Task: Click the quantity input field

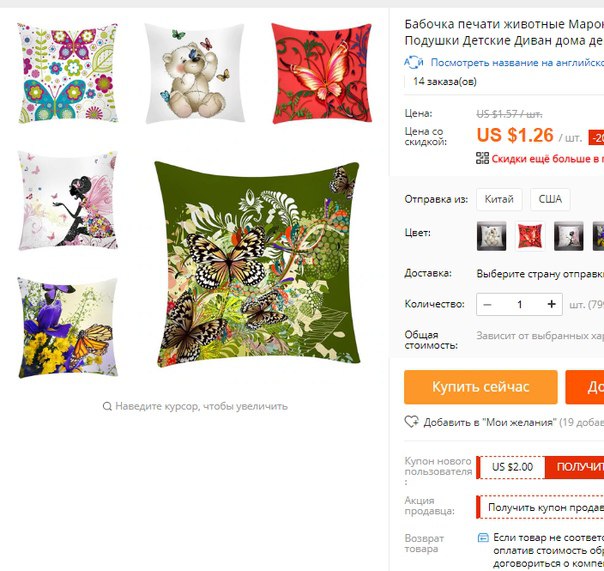Action: (519, 304)
